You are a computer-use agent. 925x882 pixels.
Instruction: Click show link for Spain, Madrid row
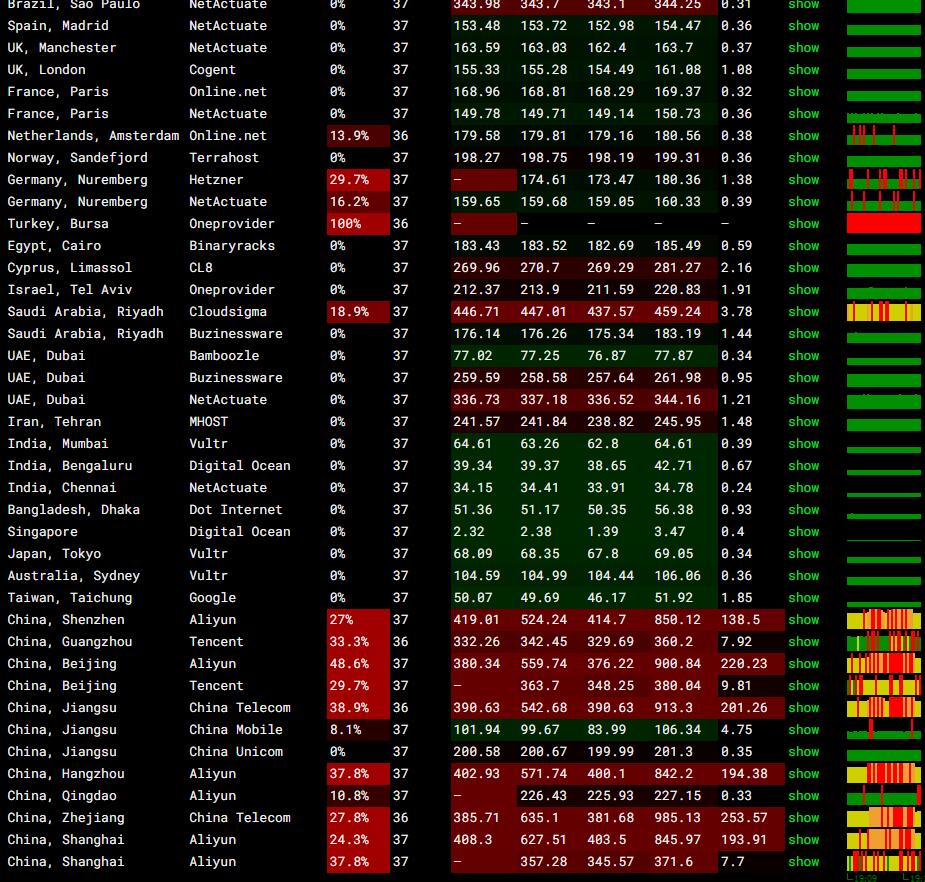coord(803,26)
